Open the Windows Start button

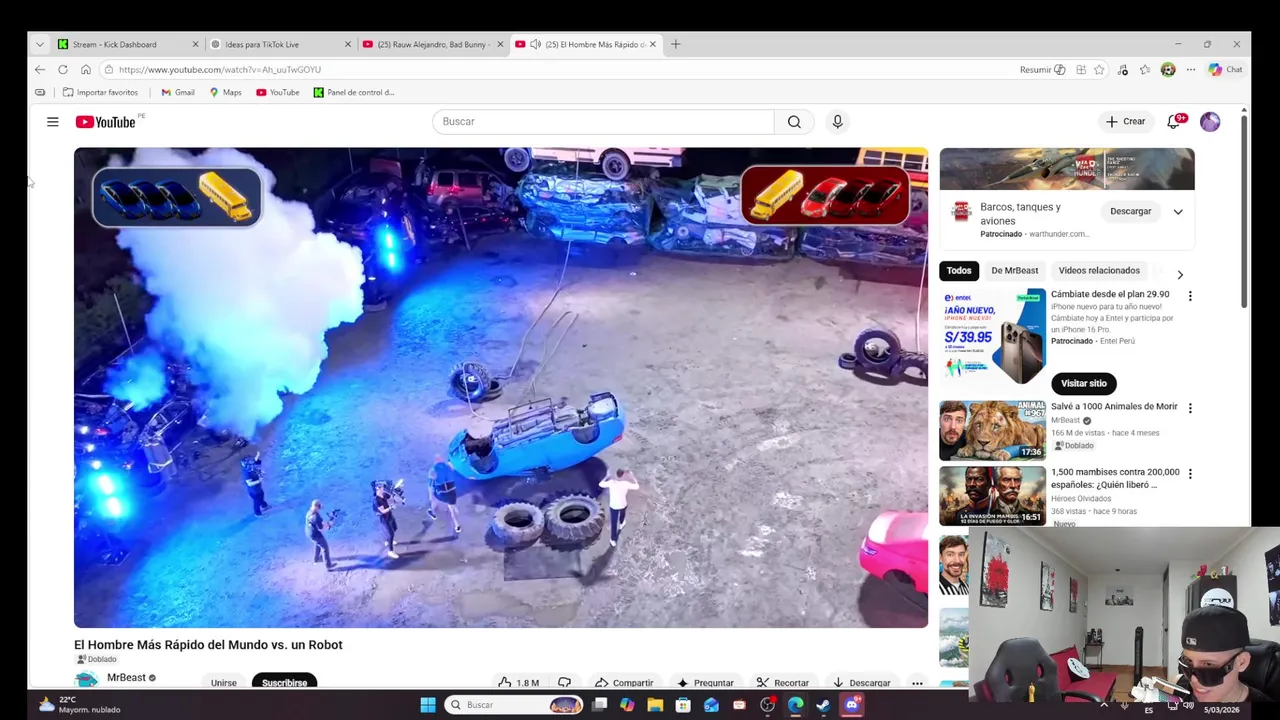pyautogui.click(x=428, y=705)
